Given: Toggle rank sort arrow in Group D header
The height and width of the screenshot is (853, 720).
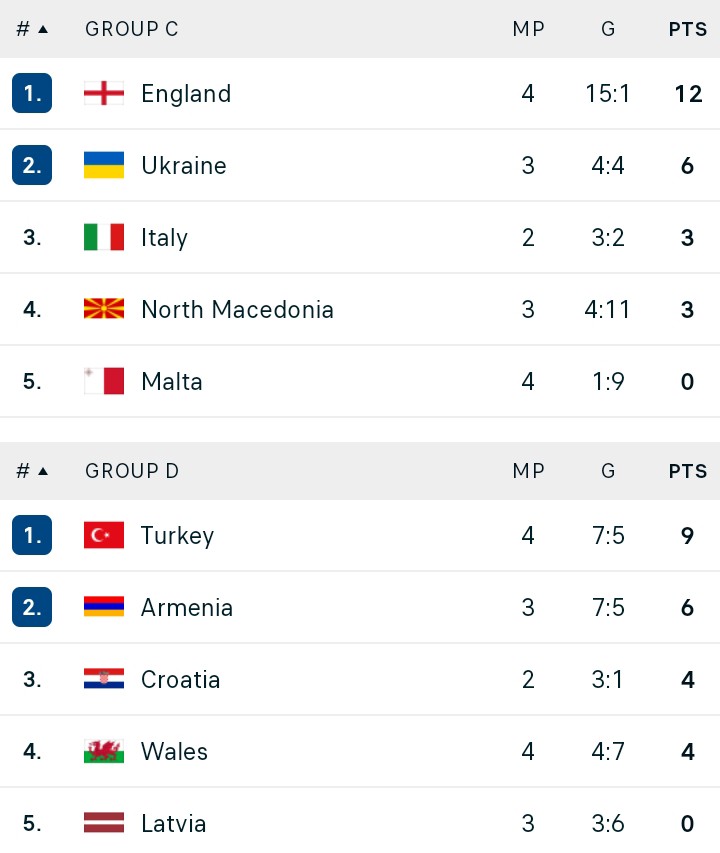Looking at the screenshot, I should coord(43,471).
